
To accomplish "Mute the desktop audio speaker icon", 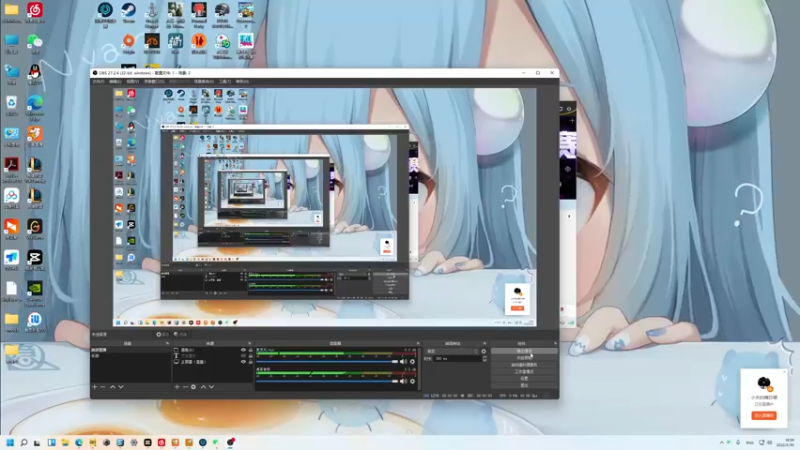I will click(x=403, y=381).
